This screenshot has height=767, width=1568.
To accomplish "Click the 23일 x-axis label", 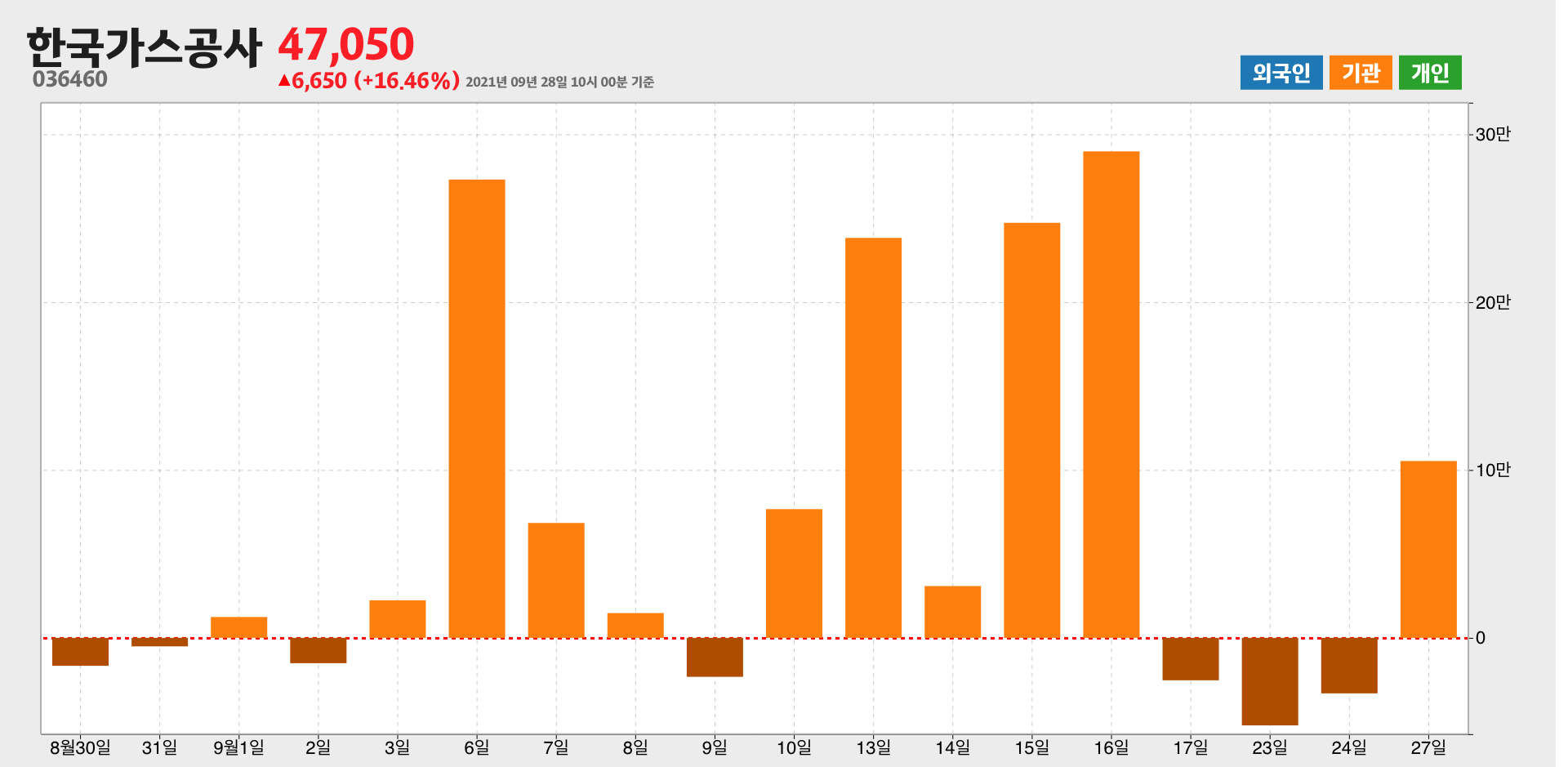I will [1270, 747].
